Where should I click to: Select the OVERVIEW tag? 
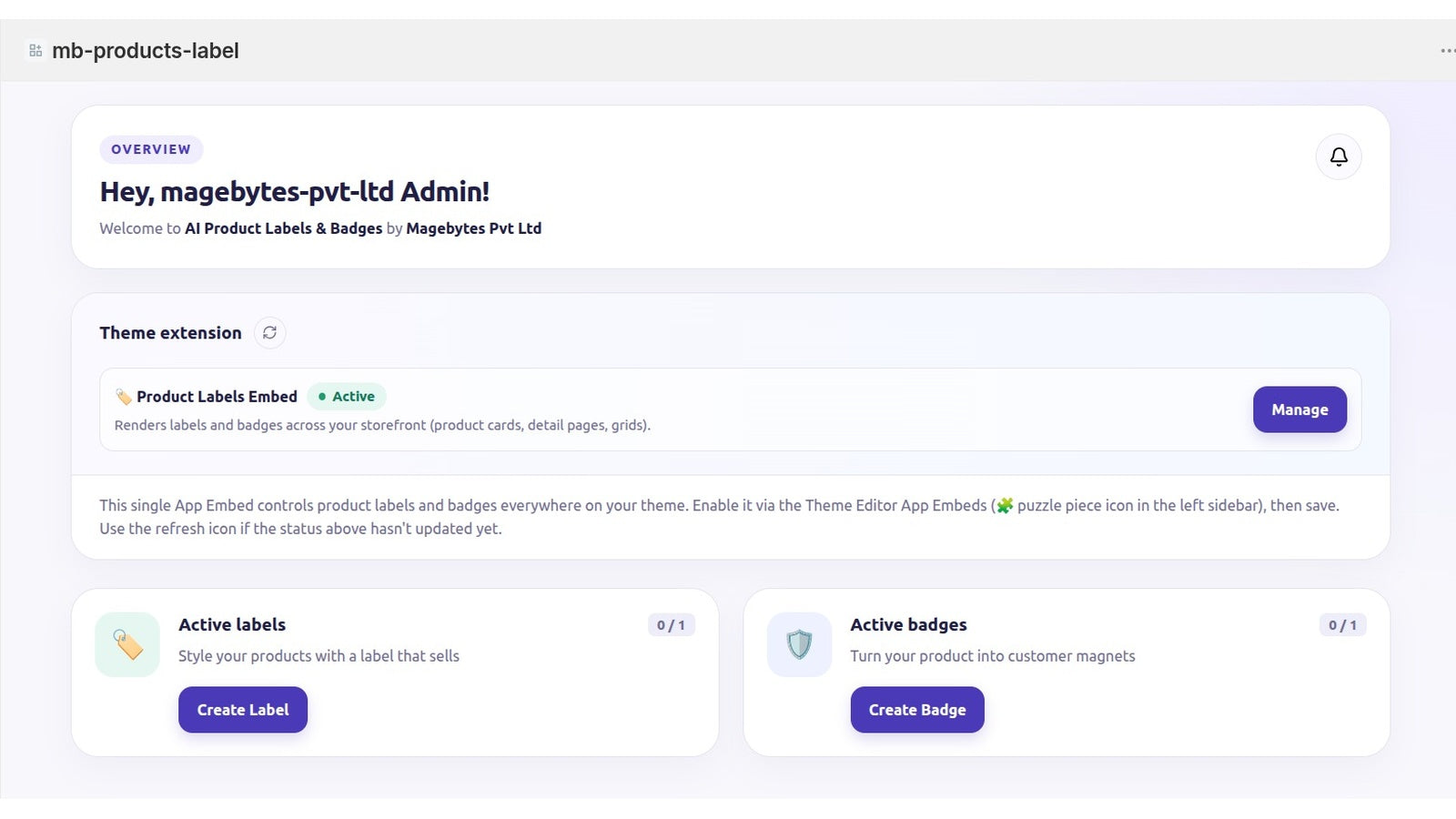[x=151, y=149]
